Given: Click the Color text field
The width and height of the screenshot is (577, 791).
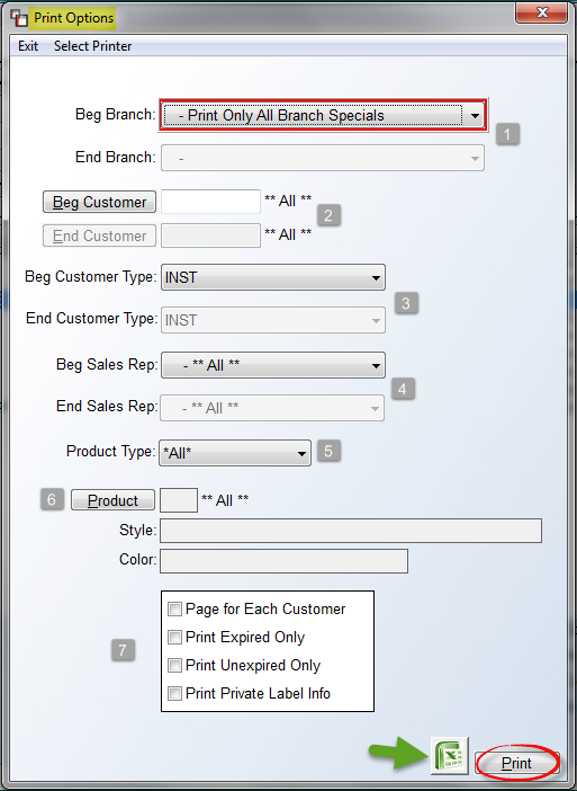Looking at the screenshot, I should point(284,561).
